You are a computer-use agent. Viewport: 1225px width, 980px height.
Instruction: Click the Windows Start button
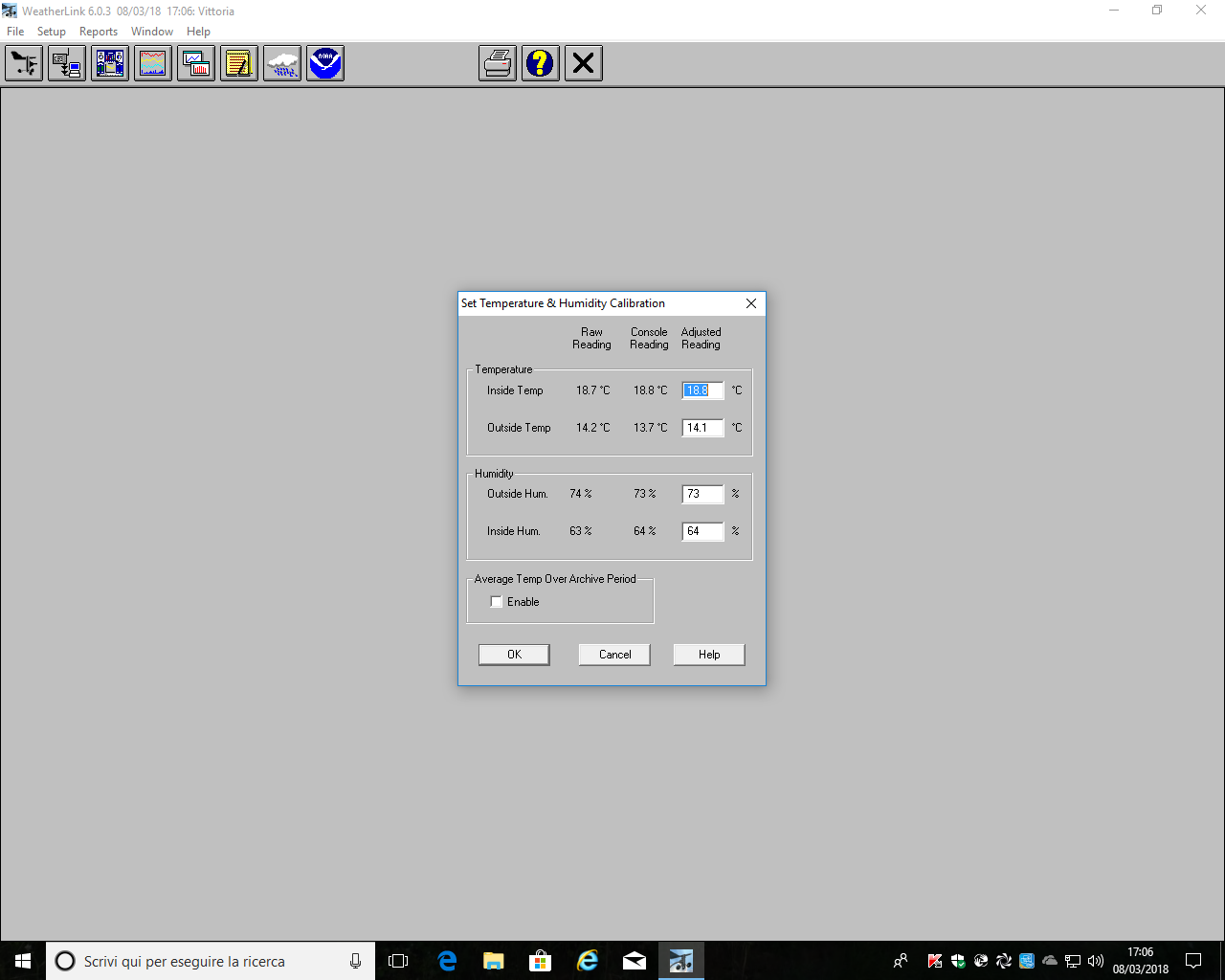(23, 961)
